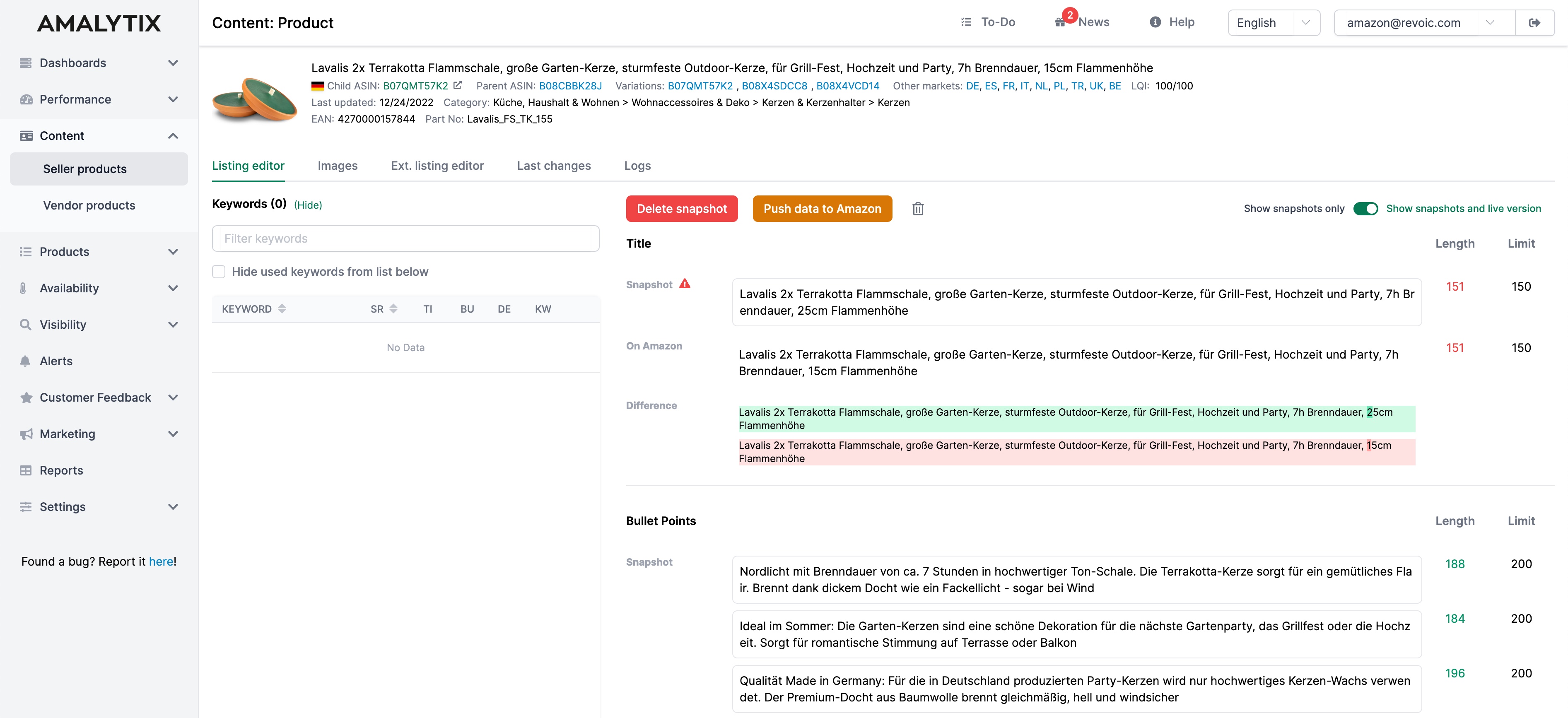Click the Settings sliders icon
The width and height of the screenshot is (1568, 718).
[26, 507]
